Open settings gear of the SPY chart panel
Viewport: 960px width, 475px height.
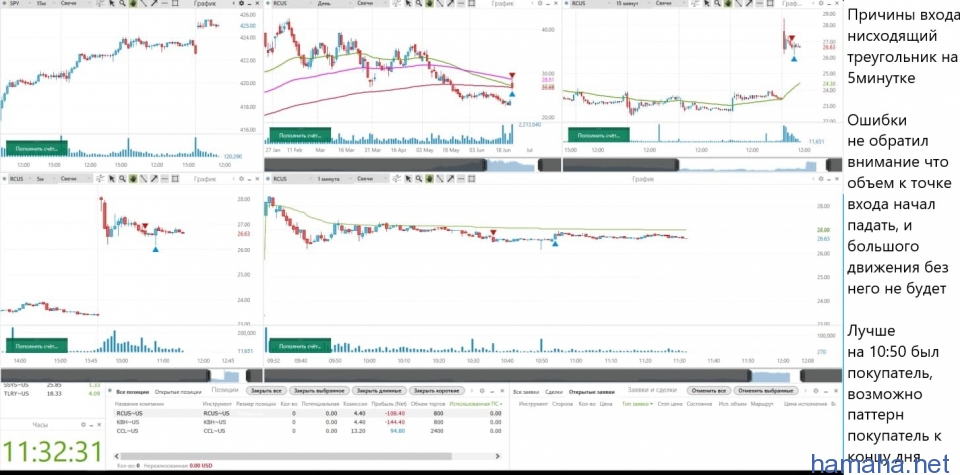241,4
